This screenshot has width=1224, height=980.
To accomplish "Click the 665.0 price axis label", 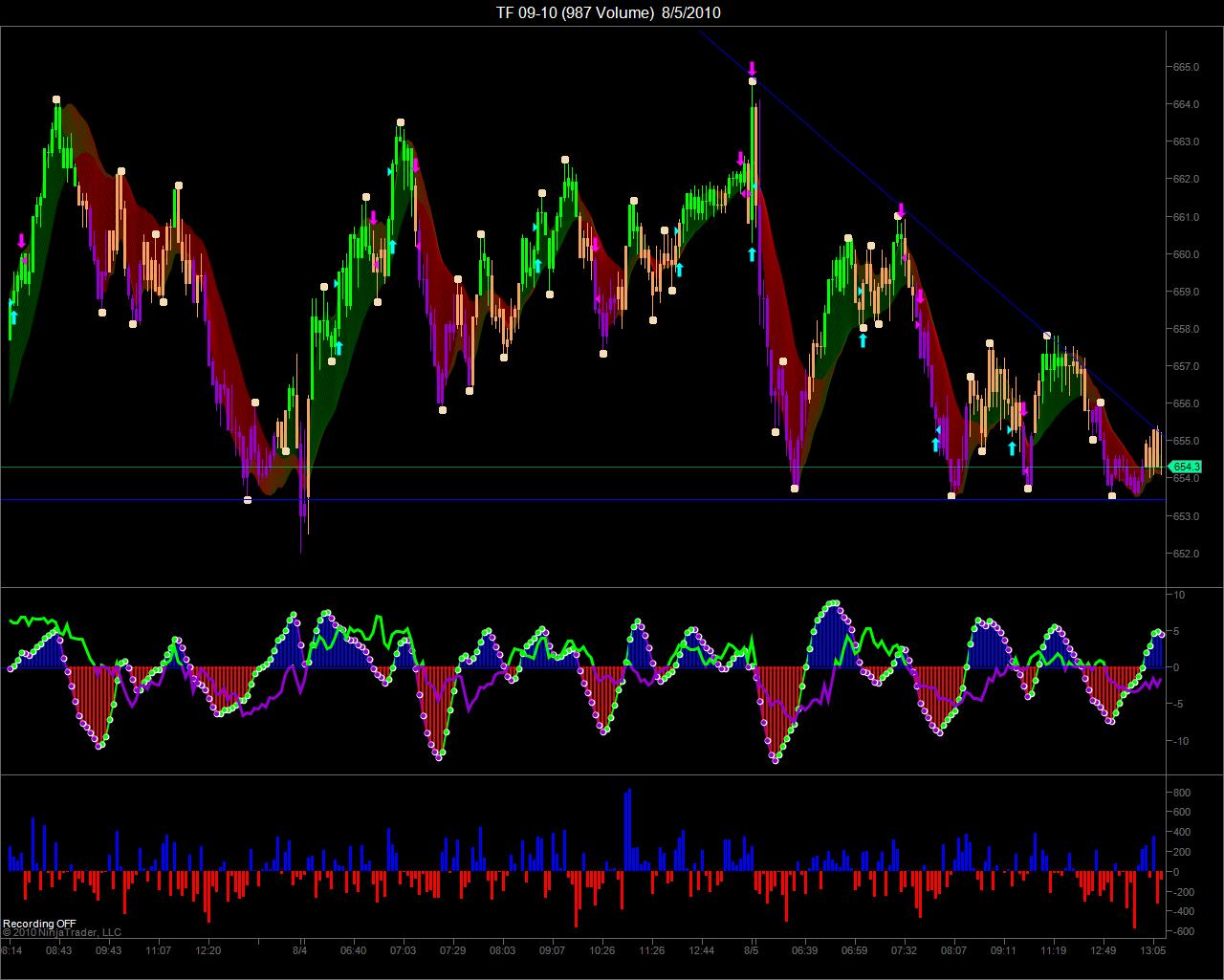I will coord(1187,67).
